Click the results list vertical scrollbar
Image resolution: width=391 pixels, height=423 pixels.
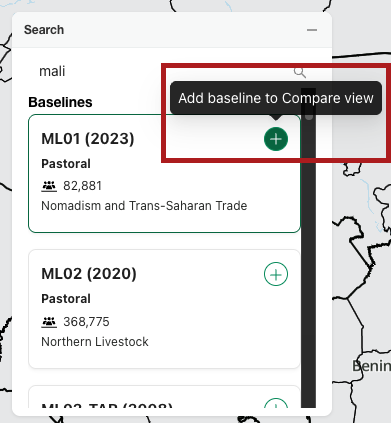[308, 247]
